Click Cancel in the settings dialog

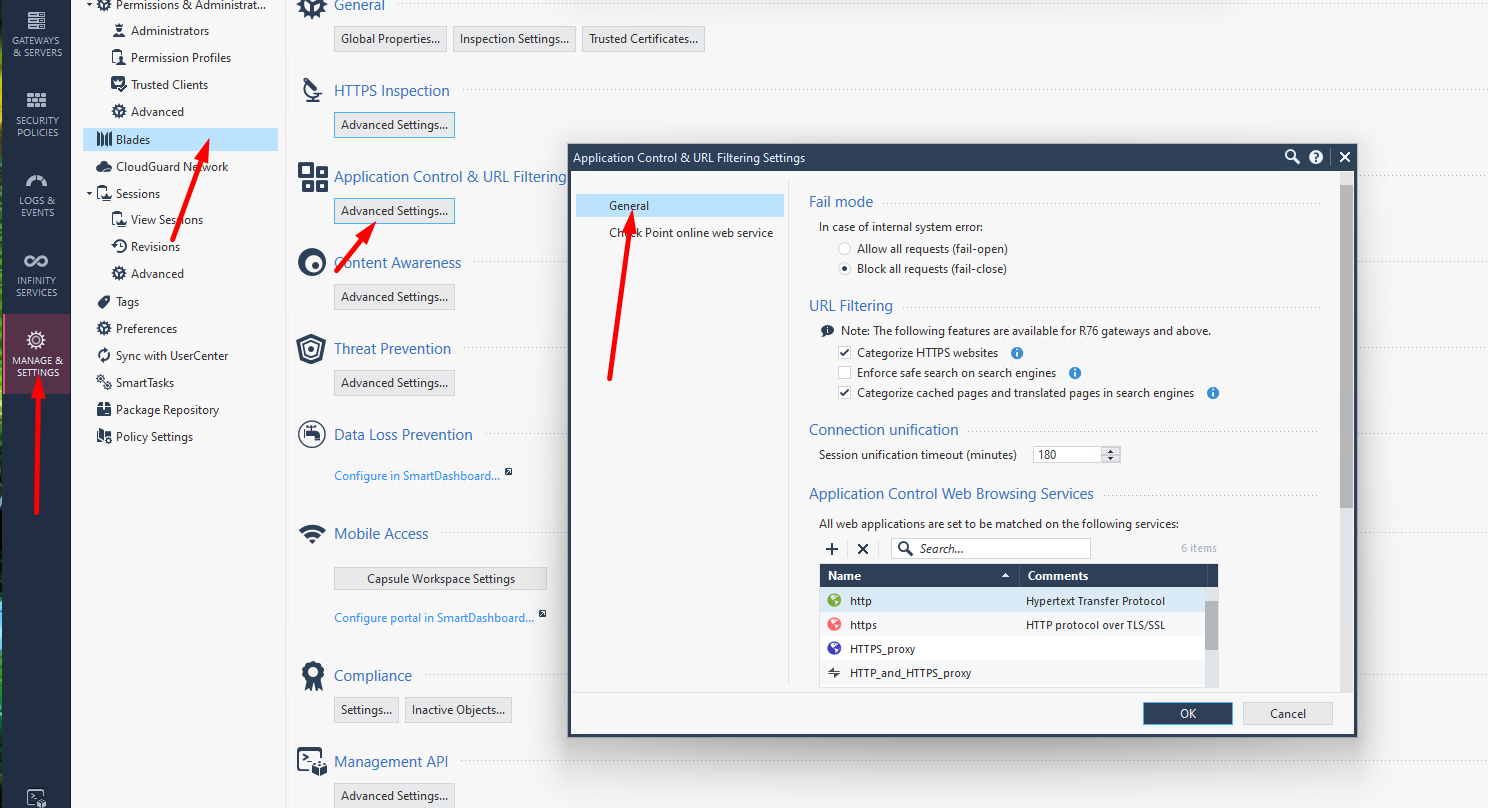tap(1288, 713)
